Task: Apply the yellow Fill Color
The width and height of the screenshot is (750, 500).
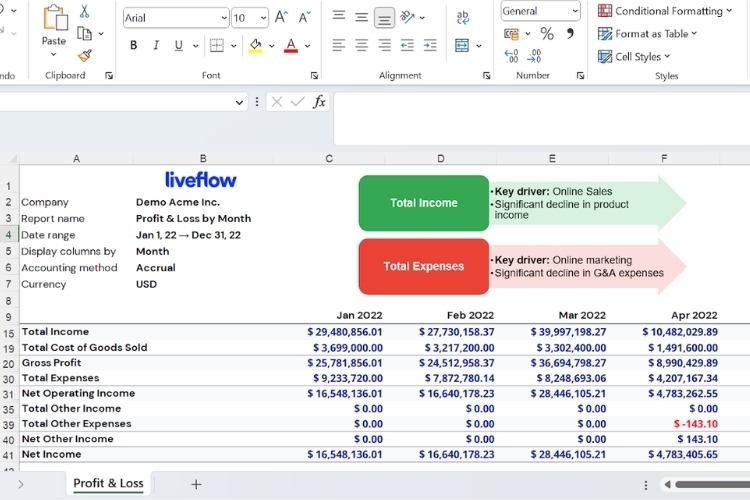Action: [x=255, y=45]
